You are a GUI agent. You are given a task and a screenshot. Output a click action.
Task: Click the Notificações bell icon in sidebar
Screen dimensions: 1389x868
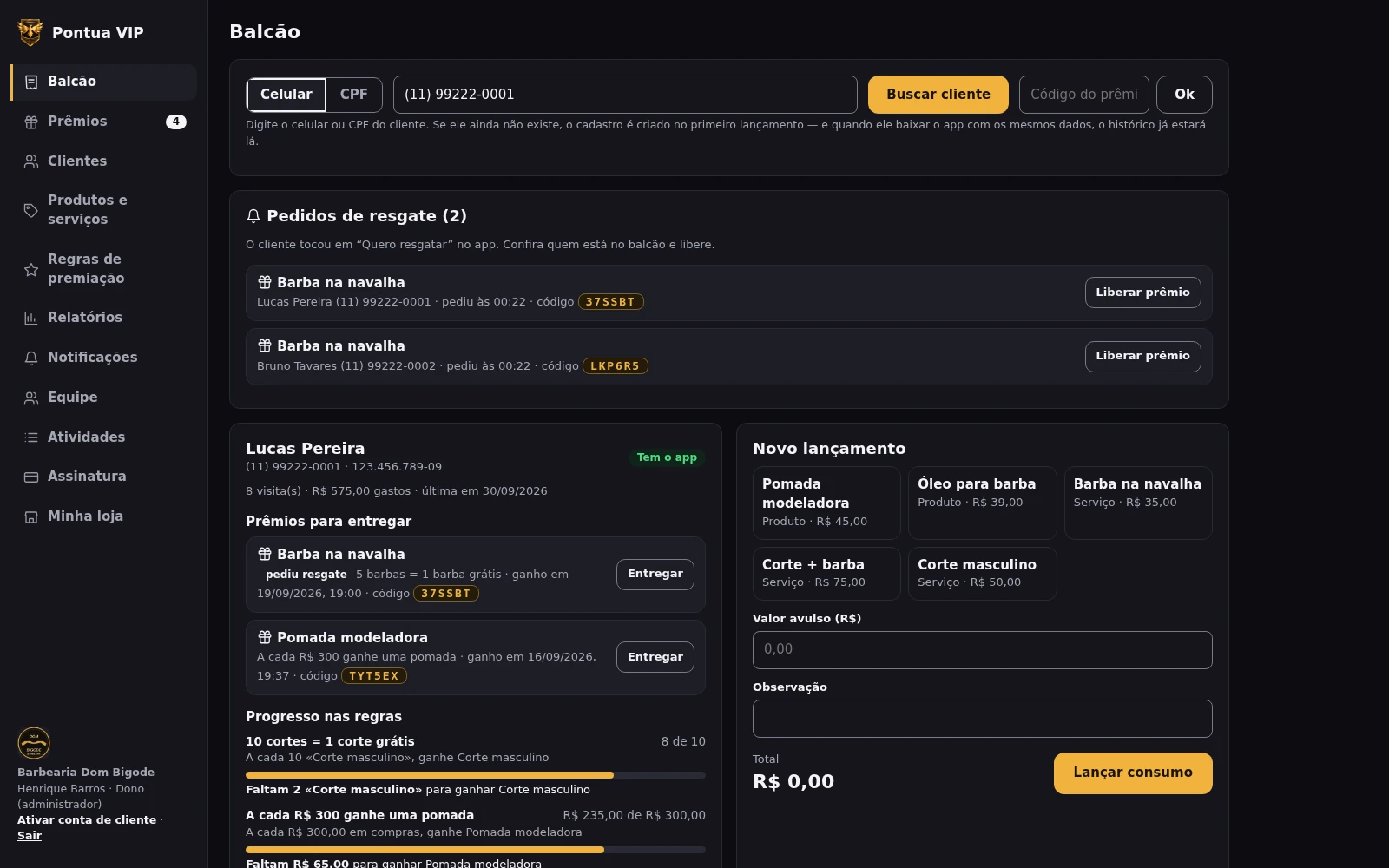(x=31, y=358)
